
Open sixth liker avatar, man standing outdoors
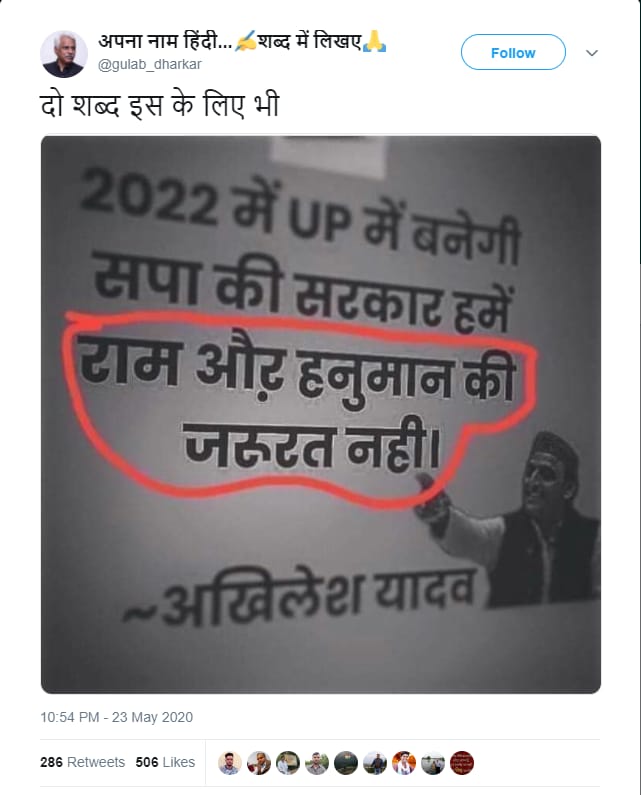375,763
